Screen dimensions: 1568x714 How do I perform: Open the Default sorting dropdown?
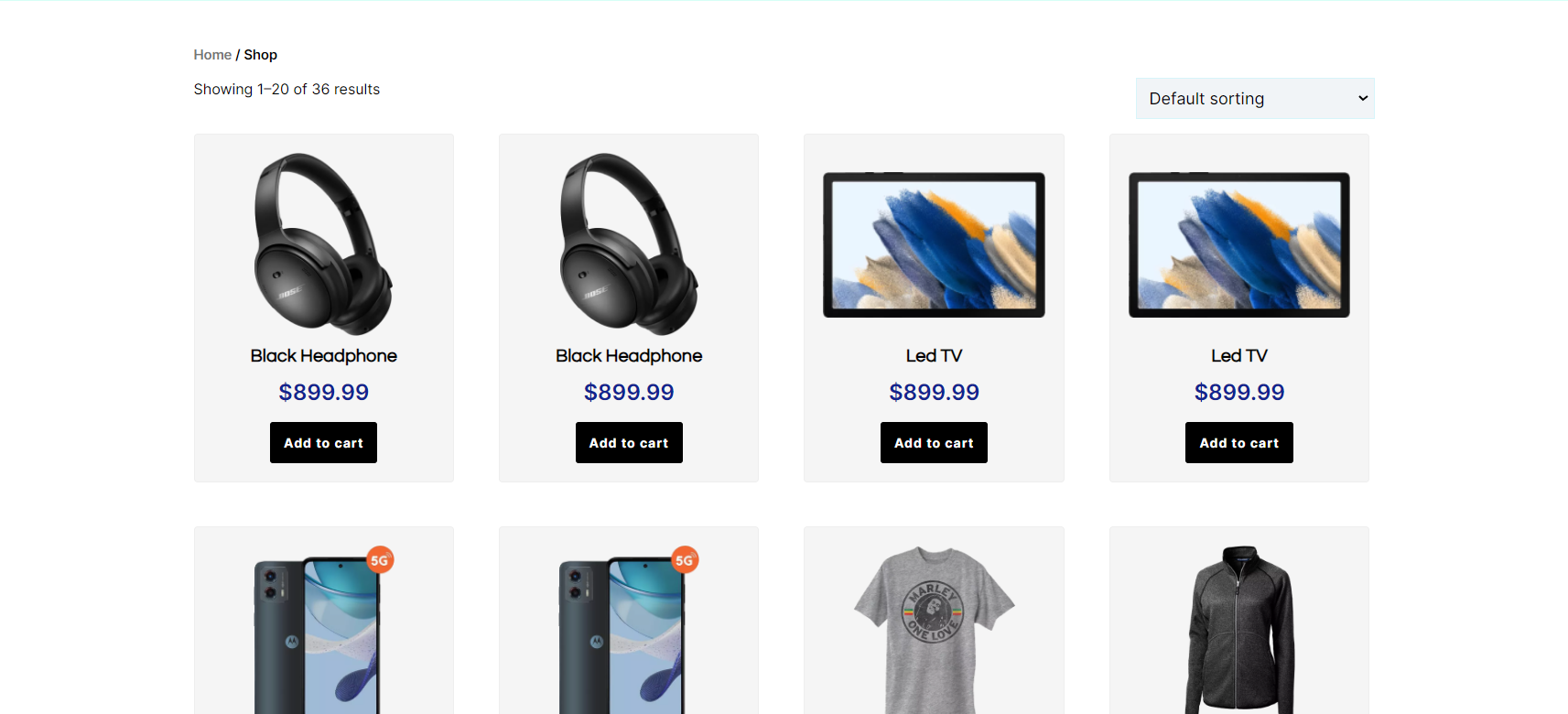(1255, 98)
